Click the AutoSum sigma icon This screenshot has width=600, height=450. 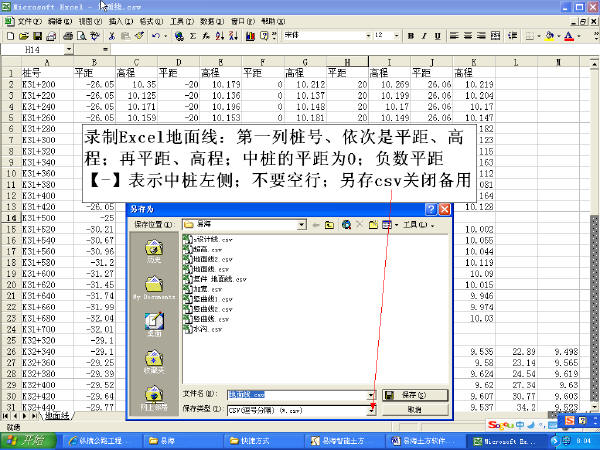193,36
